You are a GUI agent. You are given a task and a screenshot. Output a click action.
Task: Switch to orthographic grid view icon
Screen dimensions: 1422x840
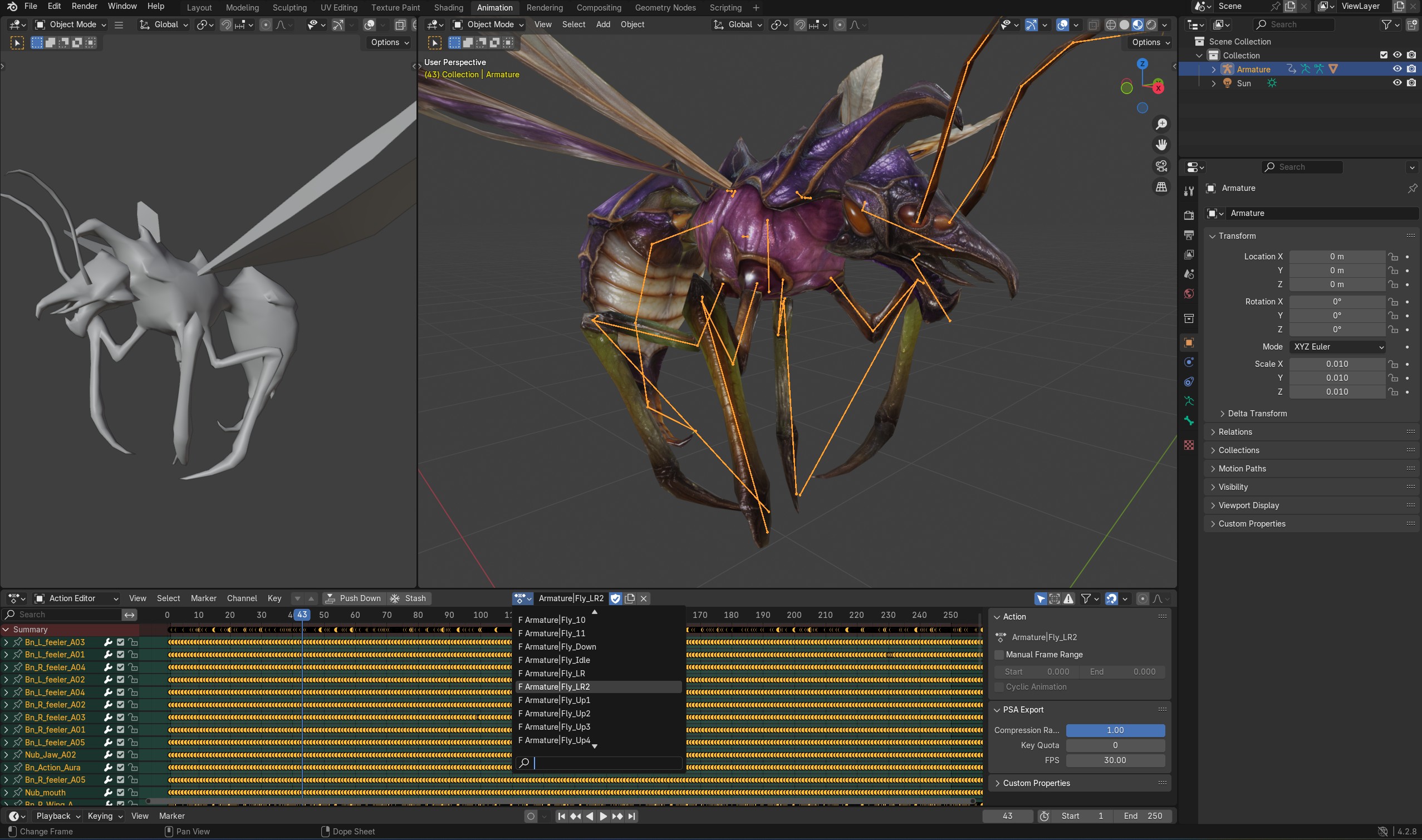click(x=1161, y=187)
